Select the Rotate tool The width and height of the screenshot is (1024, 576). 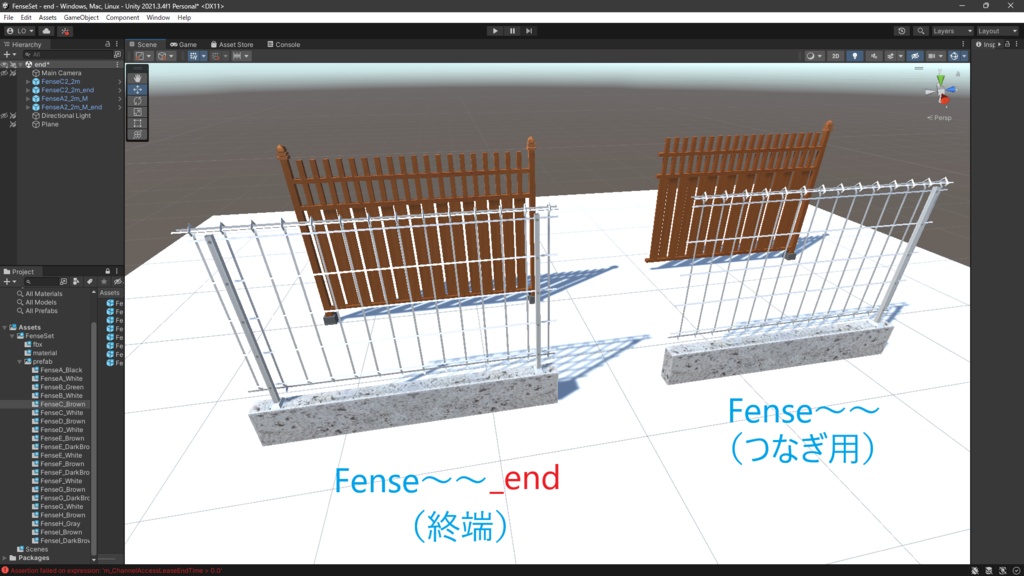pyautogui.click(x=137, y=100)
